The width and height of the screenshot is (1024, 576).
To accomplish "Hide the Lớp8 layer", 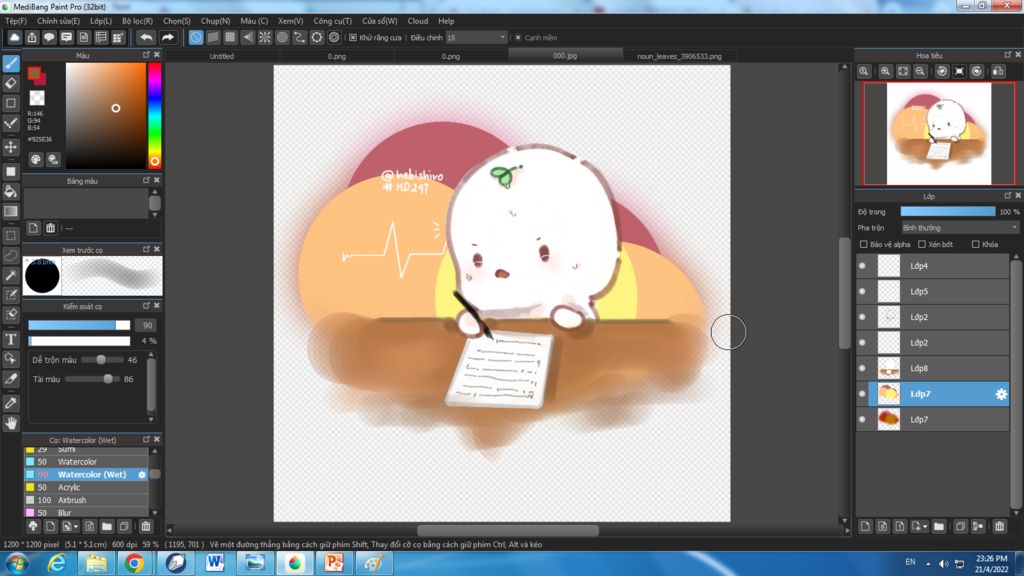I will (x=862, y=368).
